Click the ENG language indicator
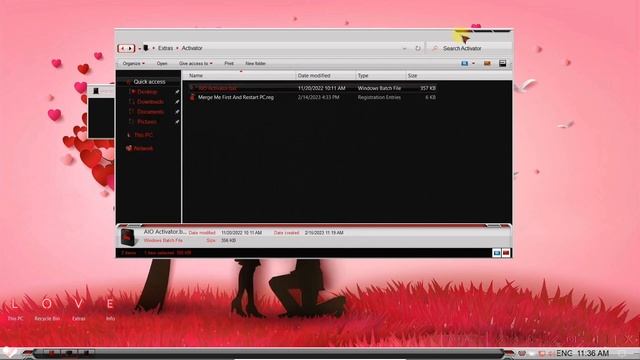 (564, 353)
